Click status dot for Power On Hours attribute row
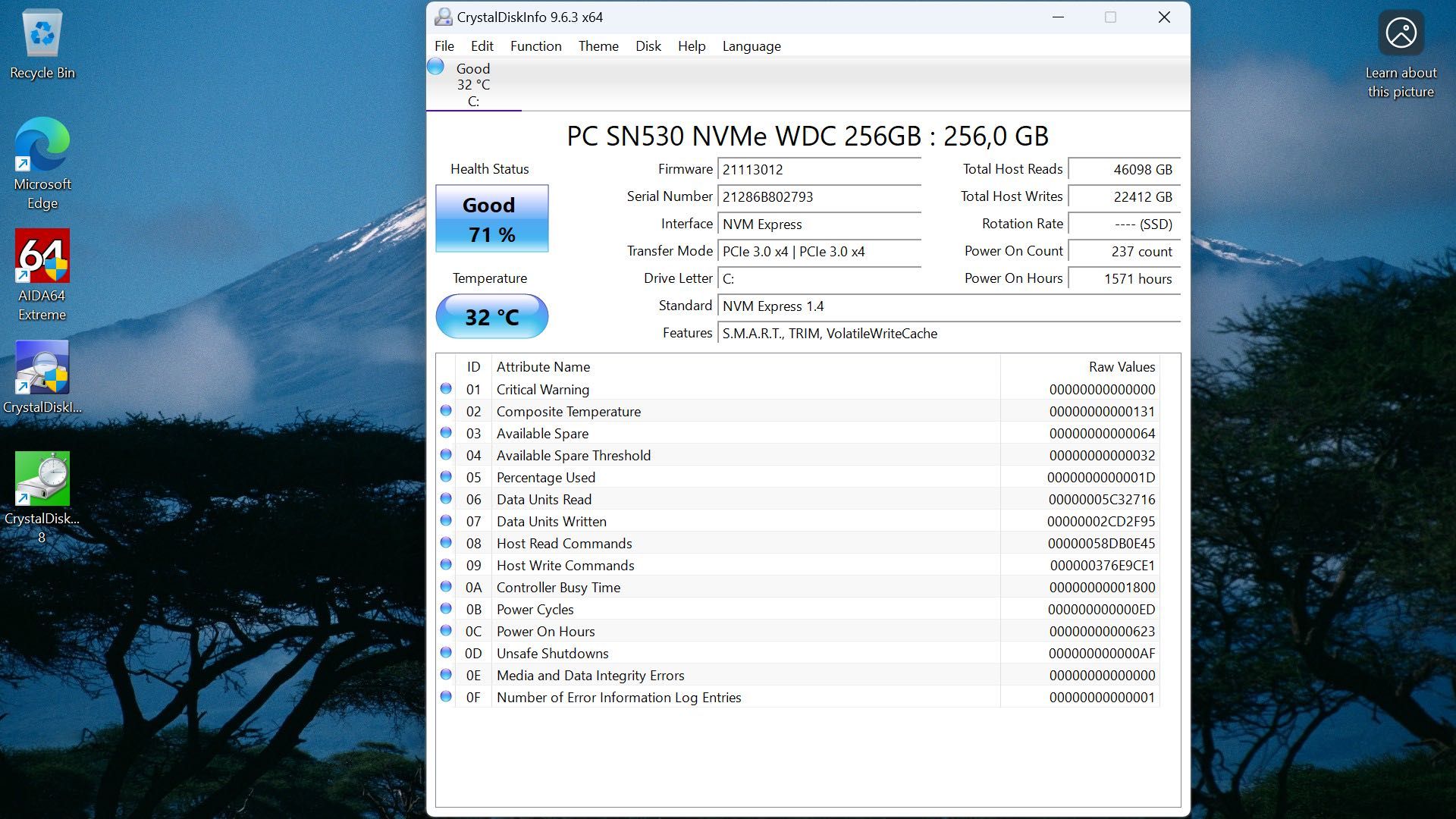1456x819 pixels. point(446,631)
